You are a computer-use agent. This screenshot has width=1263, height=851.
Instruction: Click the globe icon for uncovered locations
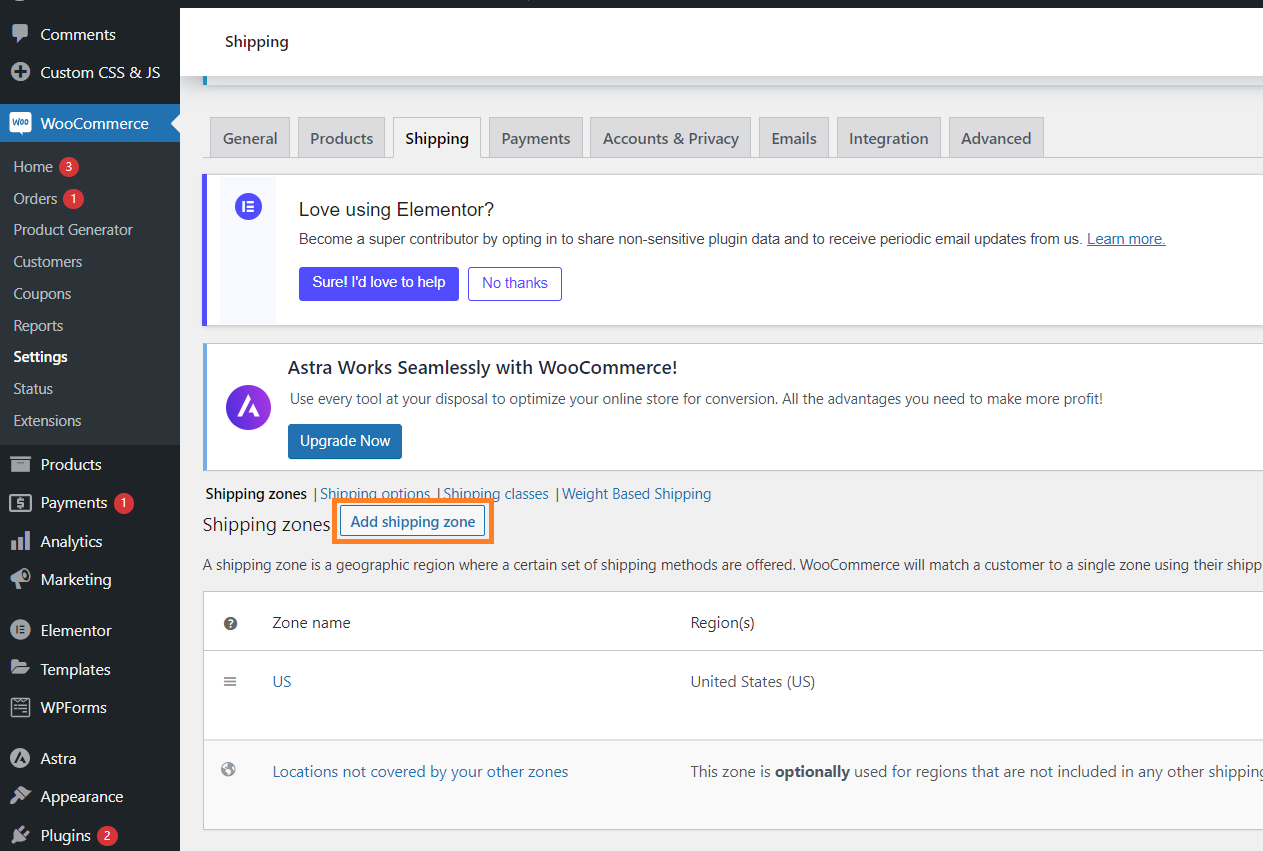click(x=229, y=770)
